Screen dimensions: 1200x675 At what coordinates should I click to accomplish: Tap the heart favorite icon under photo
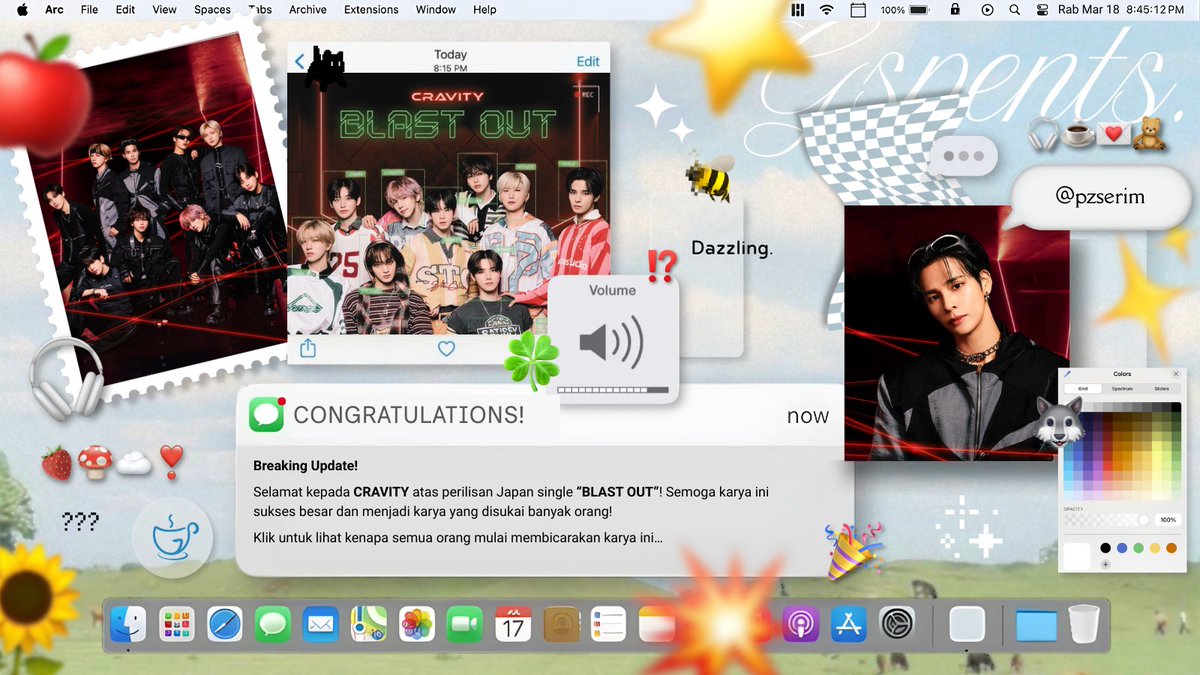pyautogui.click(x=447, y=348)
